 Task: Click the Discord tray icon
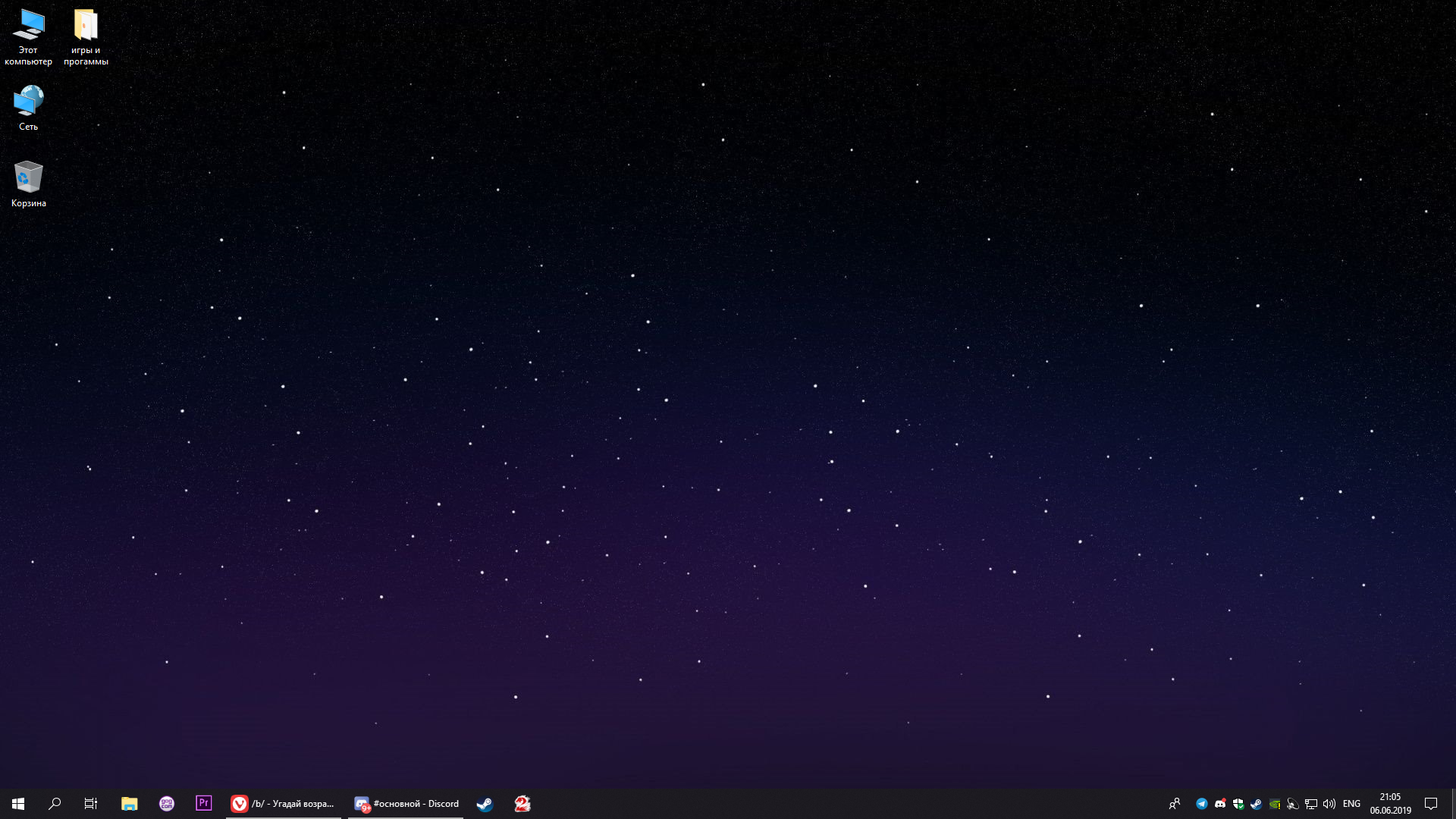[1220, 804]
